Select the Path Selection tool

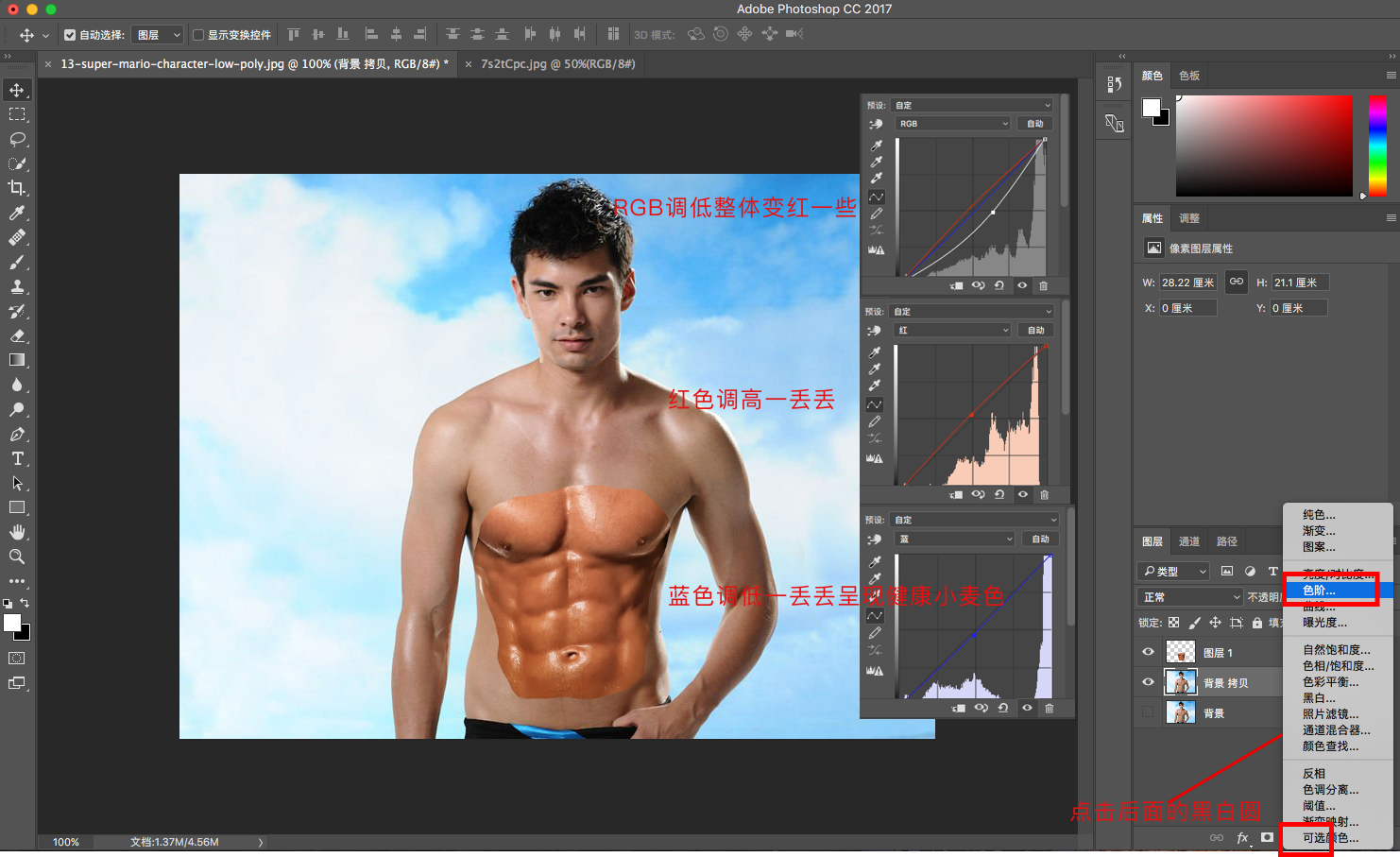17,483
